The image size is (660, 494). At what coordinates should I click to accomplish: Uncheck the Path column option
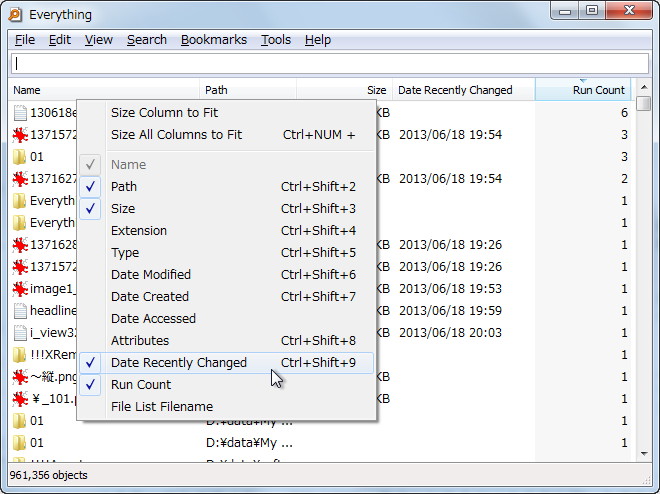coord(226,186)
